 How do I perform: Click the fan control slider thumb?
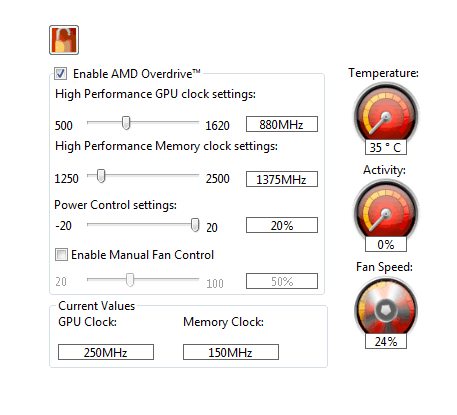tap(130, 280)
